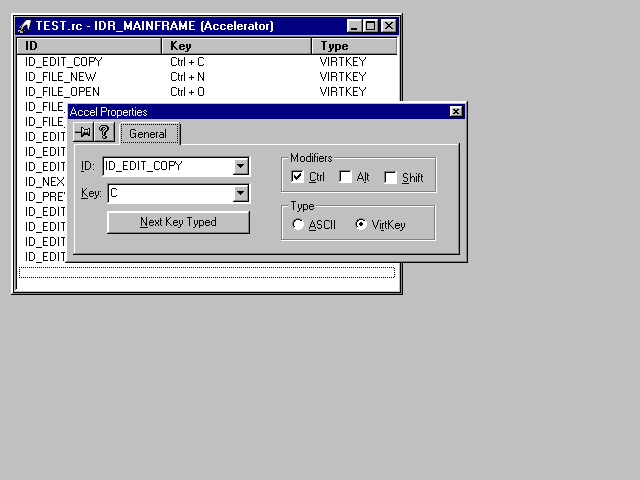This screenshot has height=480, width=640.
Task: Click the pushpin icon in Accel Properties
Action: (x=84, y=133)
